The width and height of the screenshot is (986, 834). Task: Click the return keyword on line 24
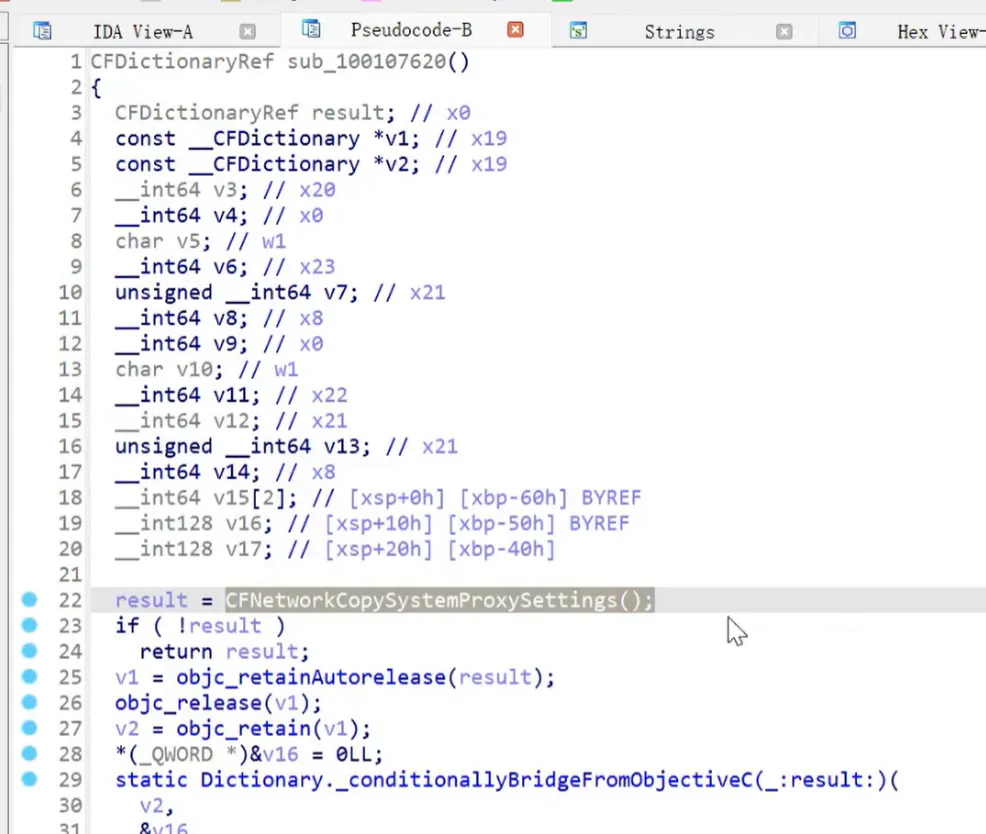[x=176, y=652]
